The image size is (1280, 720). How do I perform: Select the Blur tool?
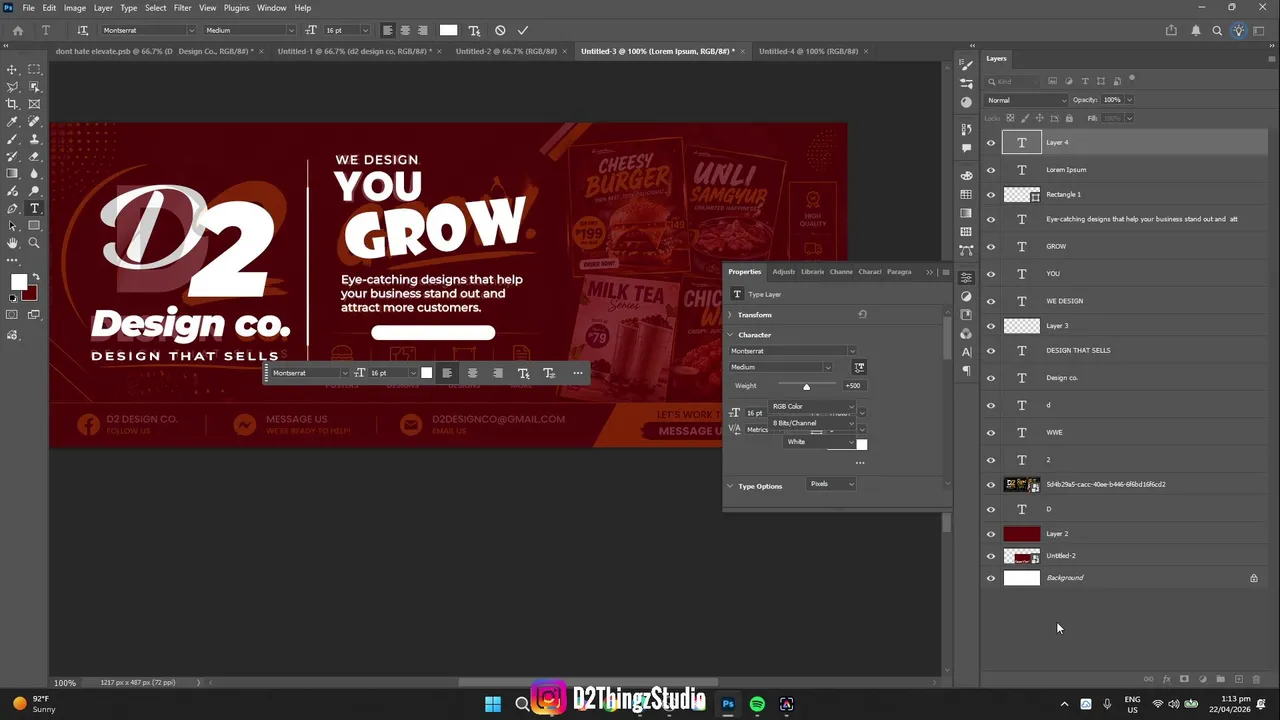(x=34, y=174)
